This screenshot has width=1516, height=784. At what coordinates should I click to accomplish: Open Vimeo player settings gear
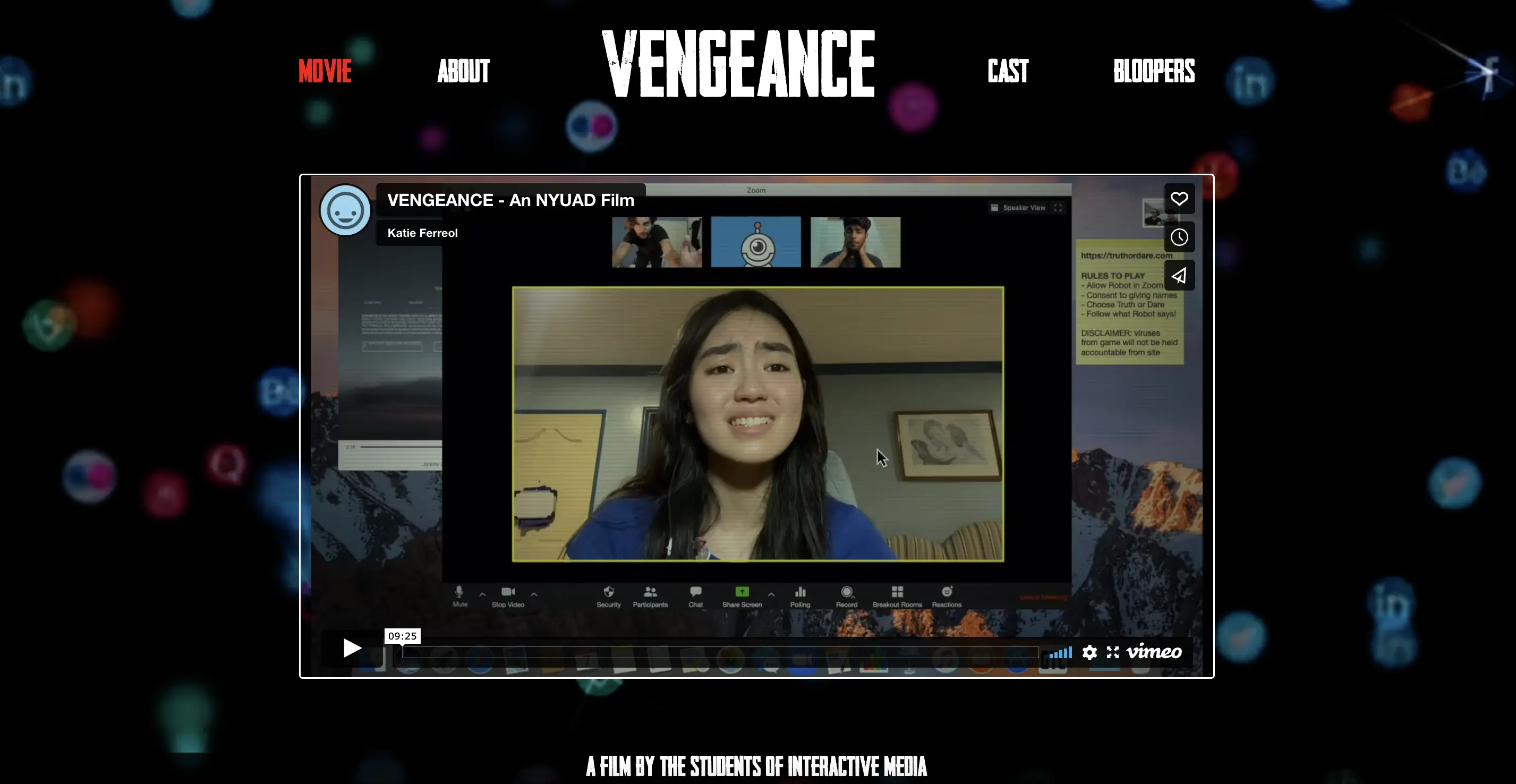(x=1089, y=652)
